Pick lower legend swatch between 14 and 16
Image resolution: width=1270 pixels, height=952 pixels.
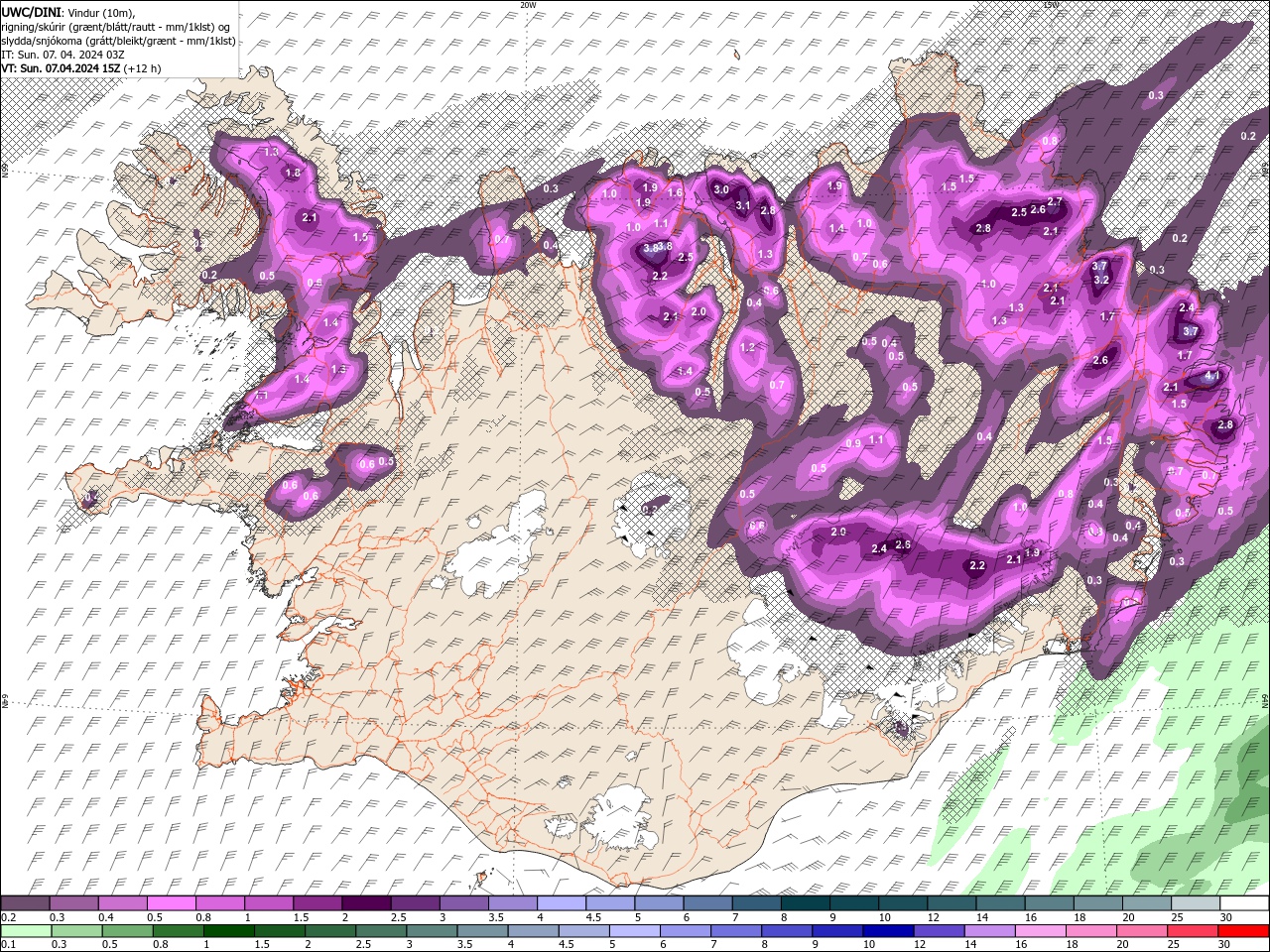coord(988,931)
